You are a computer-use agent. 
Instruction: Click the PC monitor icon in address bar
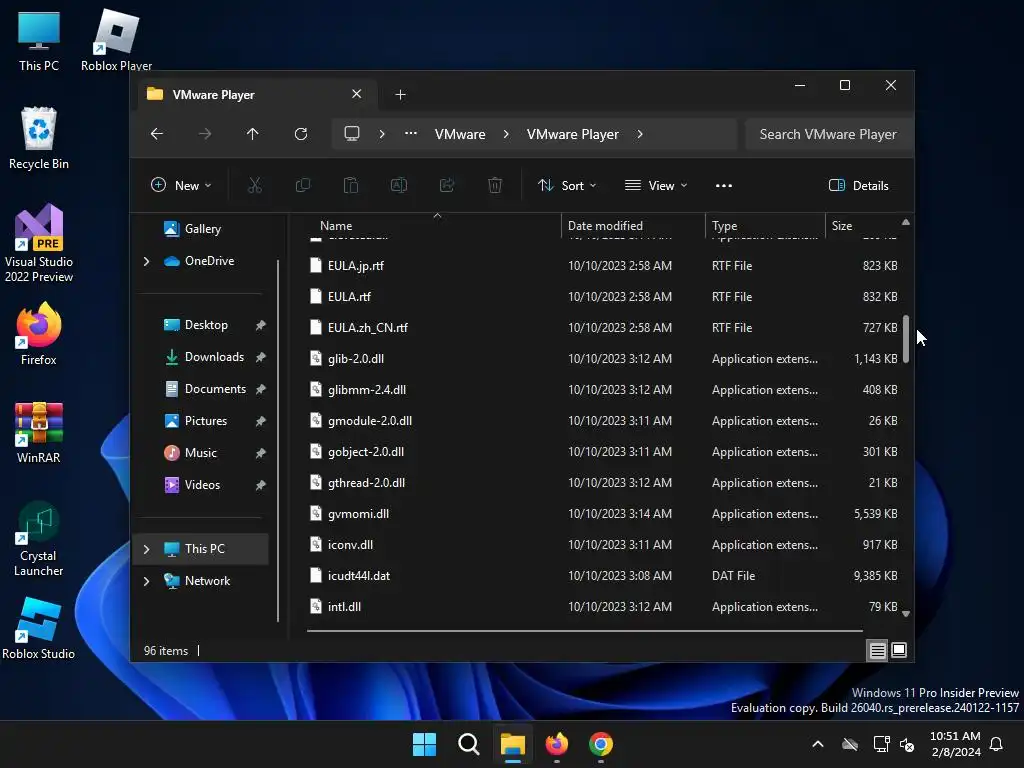[352, 134]
